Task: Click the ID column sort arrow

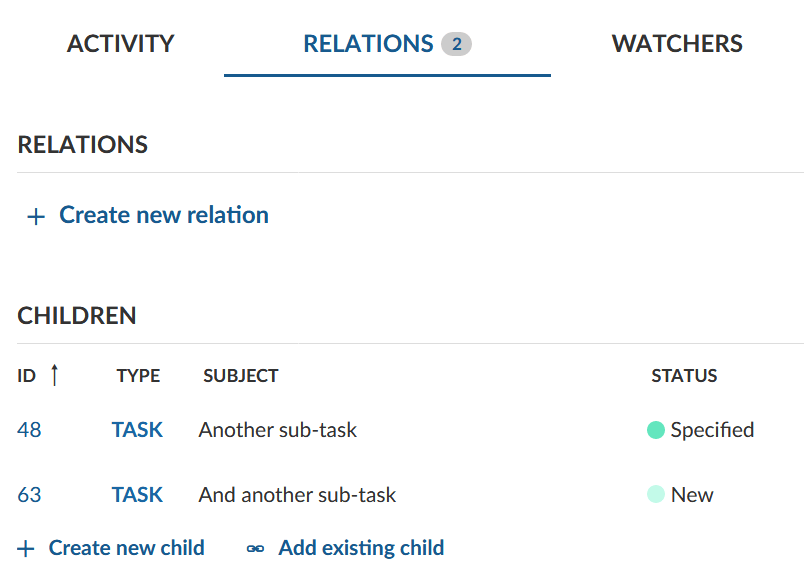Action: pos(54,375)
